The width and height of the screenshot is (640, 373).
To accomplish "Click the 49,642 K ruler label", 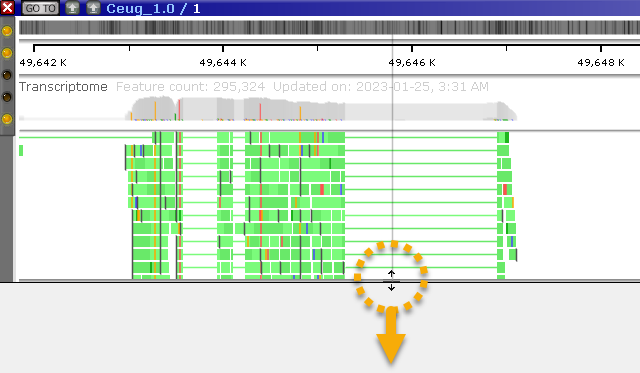I will tap(43, 62).
